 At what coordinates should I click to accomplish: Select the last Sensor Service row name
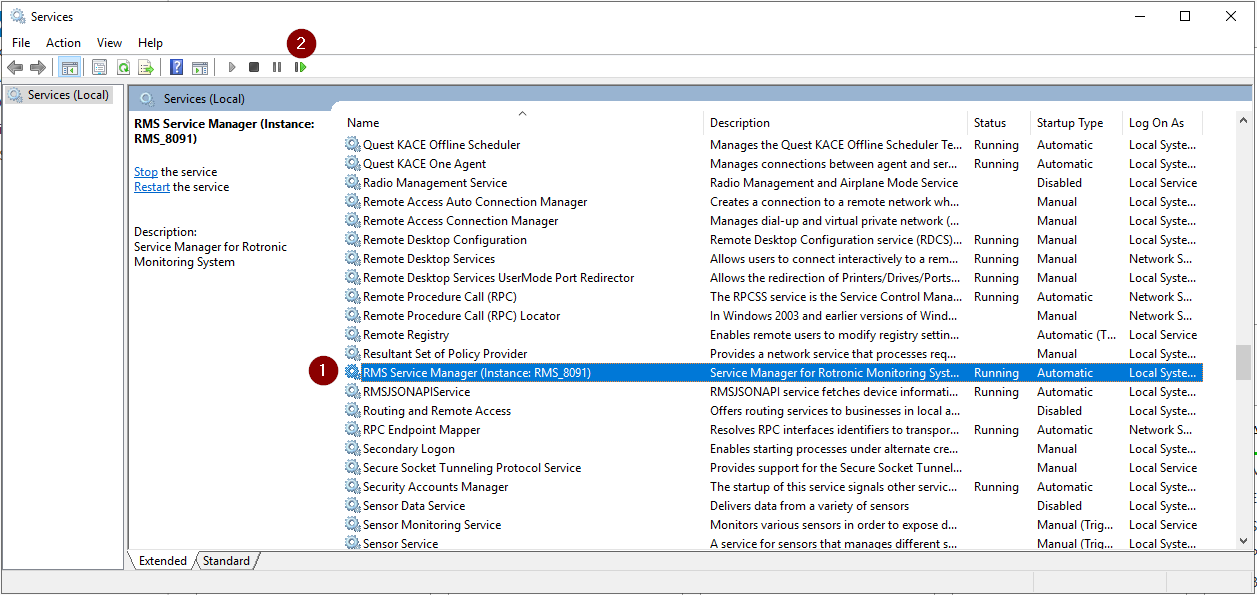click(x=400, y=544)
